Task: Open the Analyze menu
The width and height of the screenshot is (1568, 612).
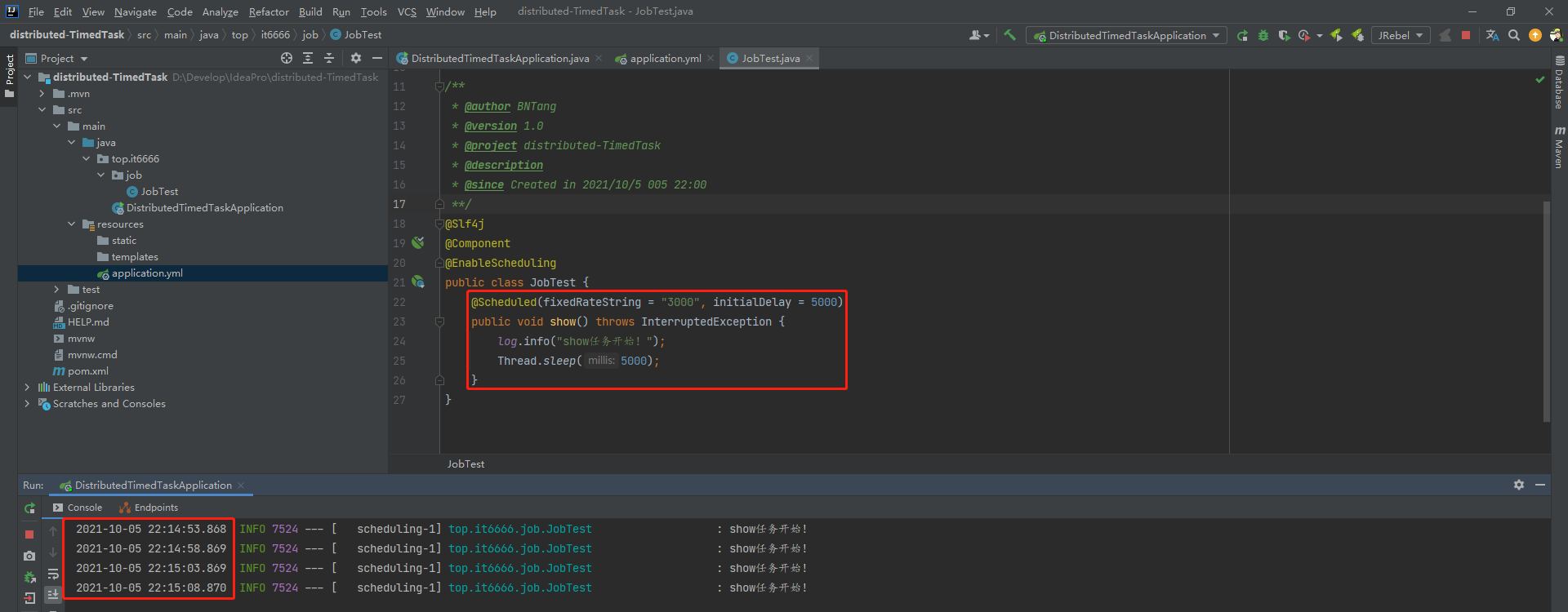Action: click(220, 11)
